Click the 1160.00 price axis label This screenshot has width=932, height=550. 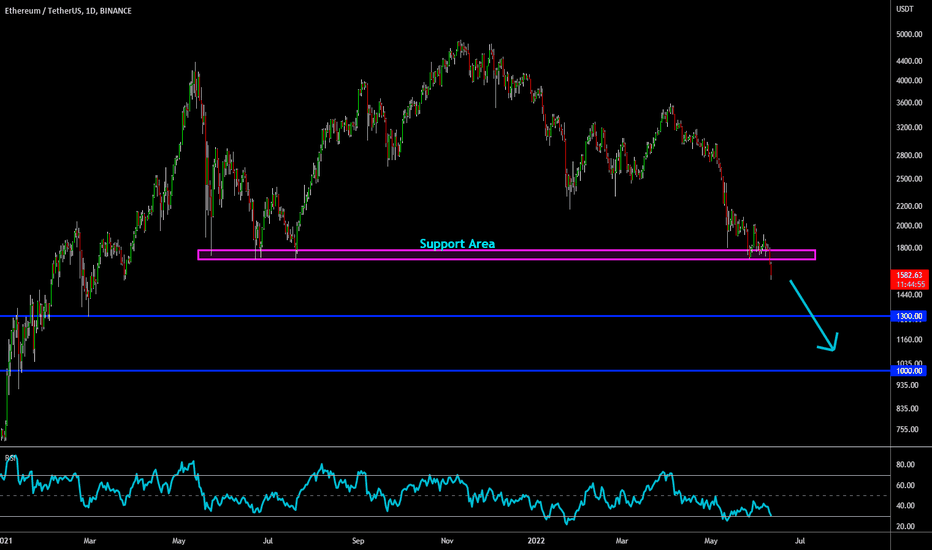909,340
